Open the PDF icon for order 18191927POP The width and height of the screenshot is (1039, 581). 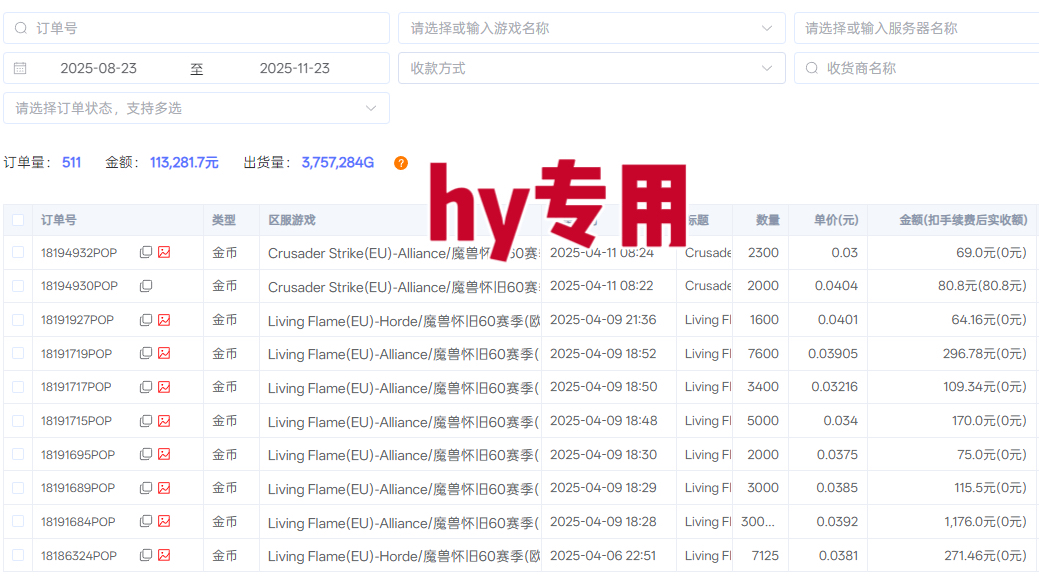(x=162, y=319)
